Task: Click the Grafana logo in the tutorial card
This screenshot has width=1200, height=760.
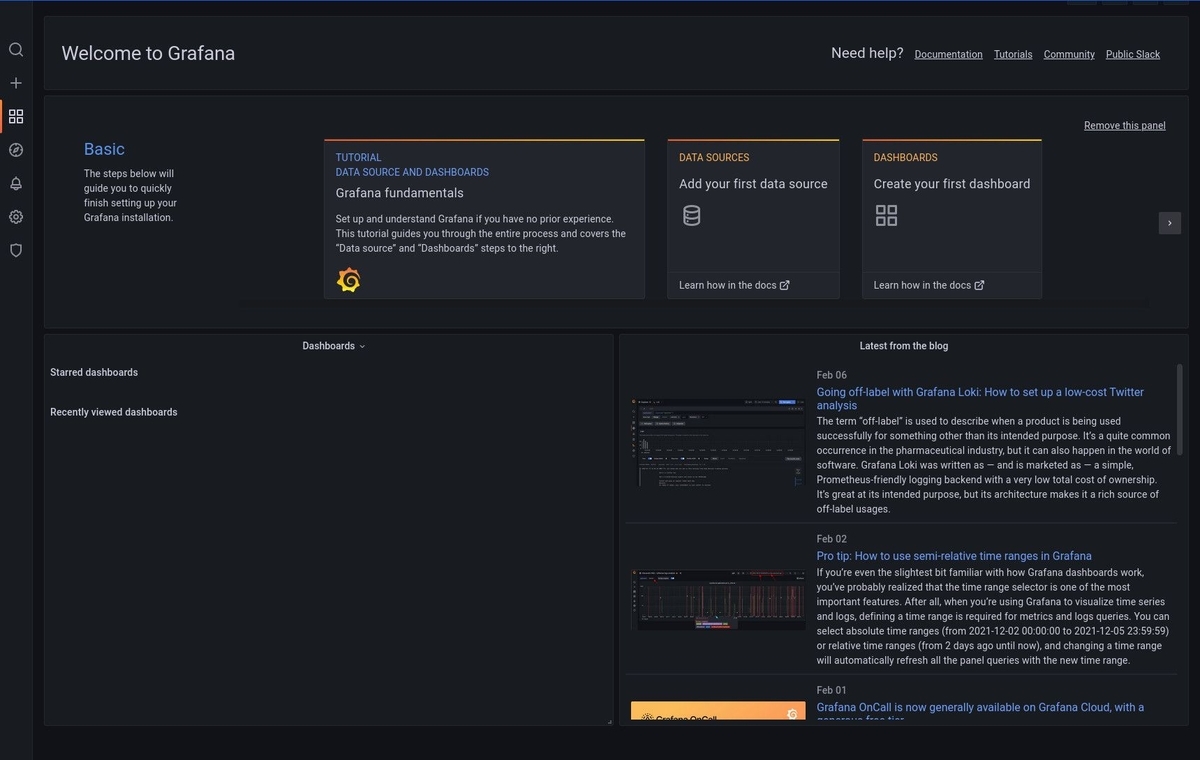Action: [x=348, y=279]
